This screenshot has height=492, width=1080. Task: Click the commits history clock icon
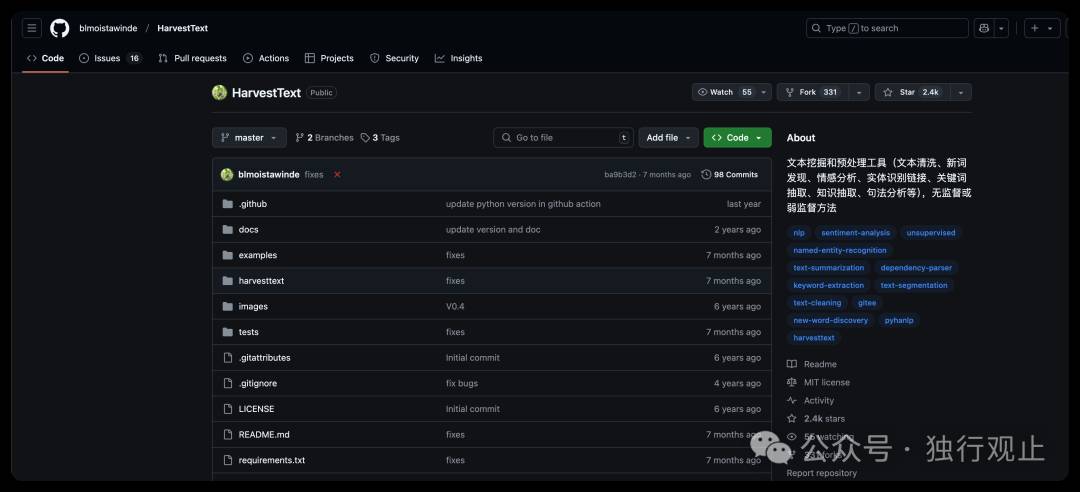(706, 174)
